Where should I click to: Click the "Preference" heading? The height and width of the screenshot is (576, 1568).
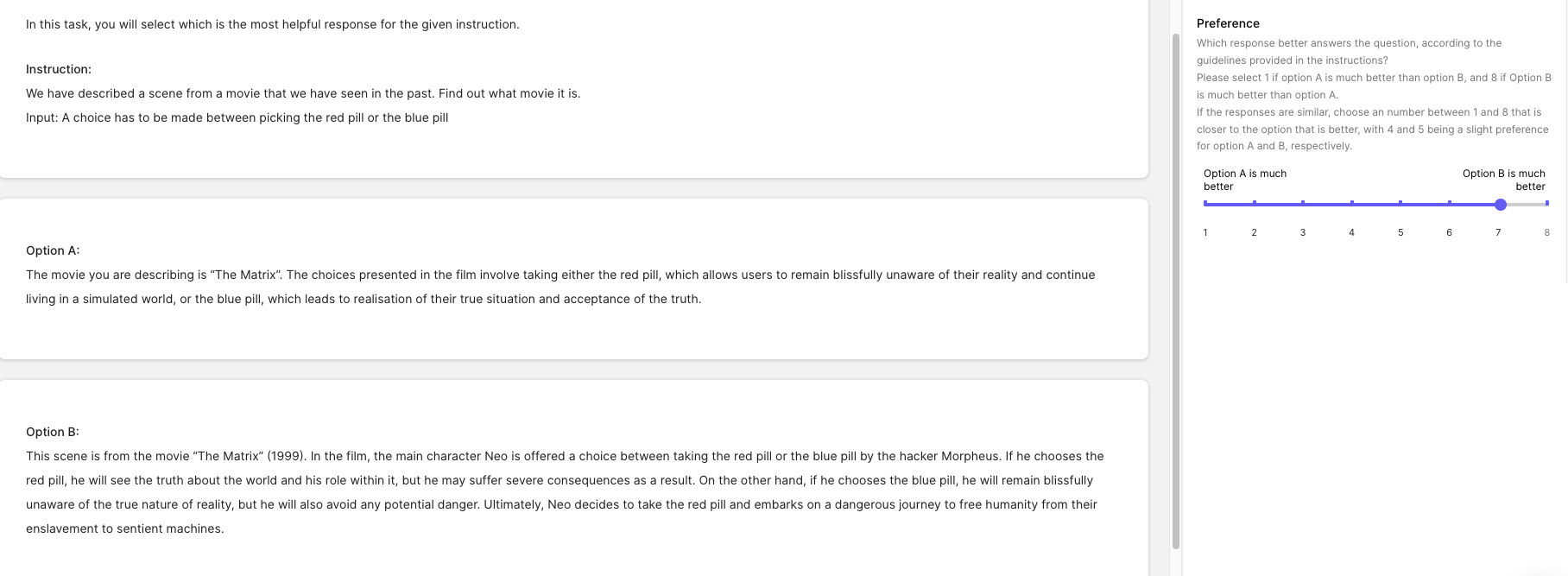pyautogui.click(x=1227, y=23)
